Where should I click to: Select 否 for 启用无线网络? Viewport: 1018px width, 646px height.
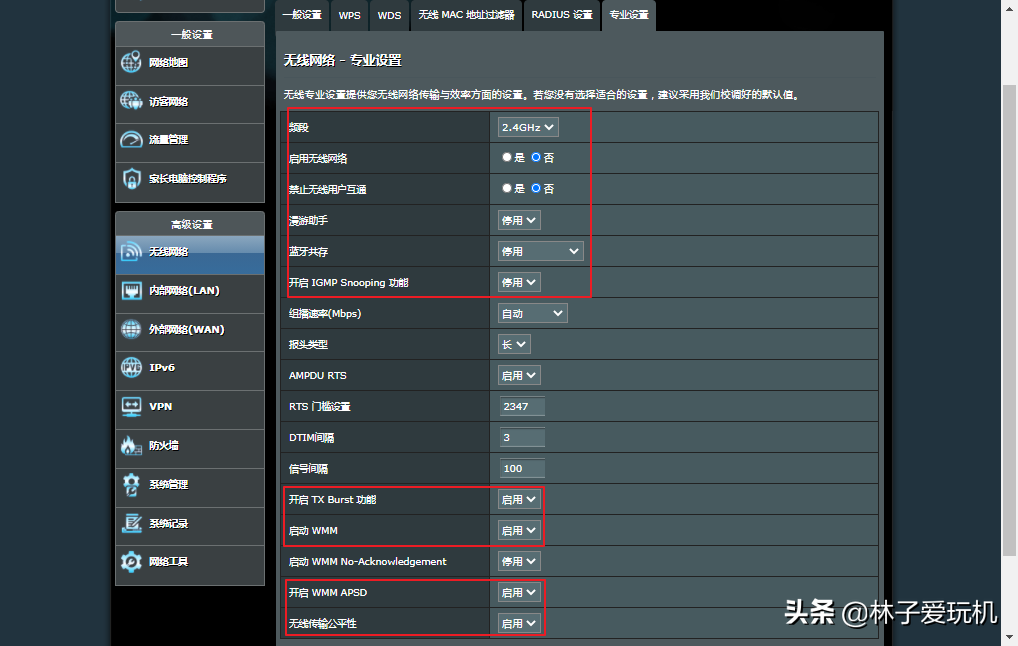[x=536, y=157]
